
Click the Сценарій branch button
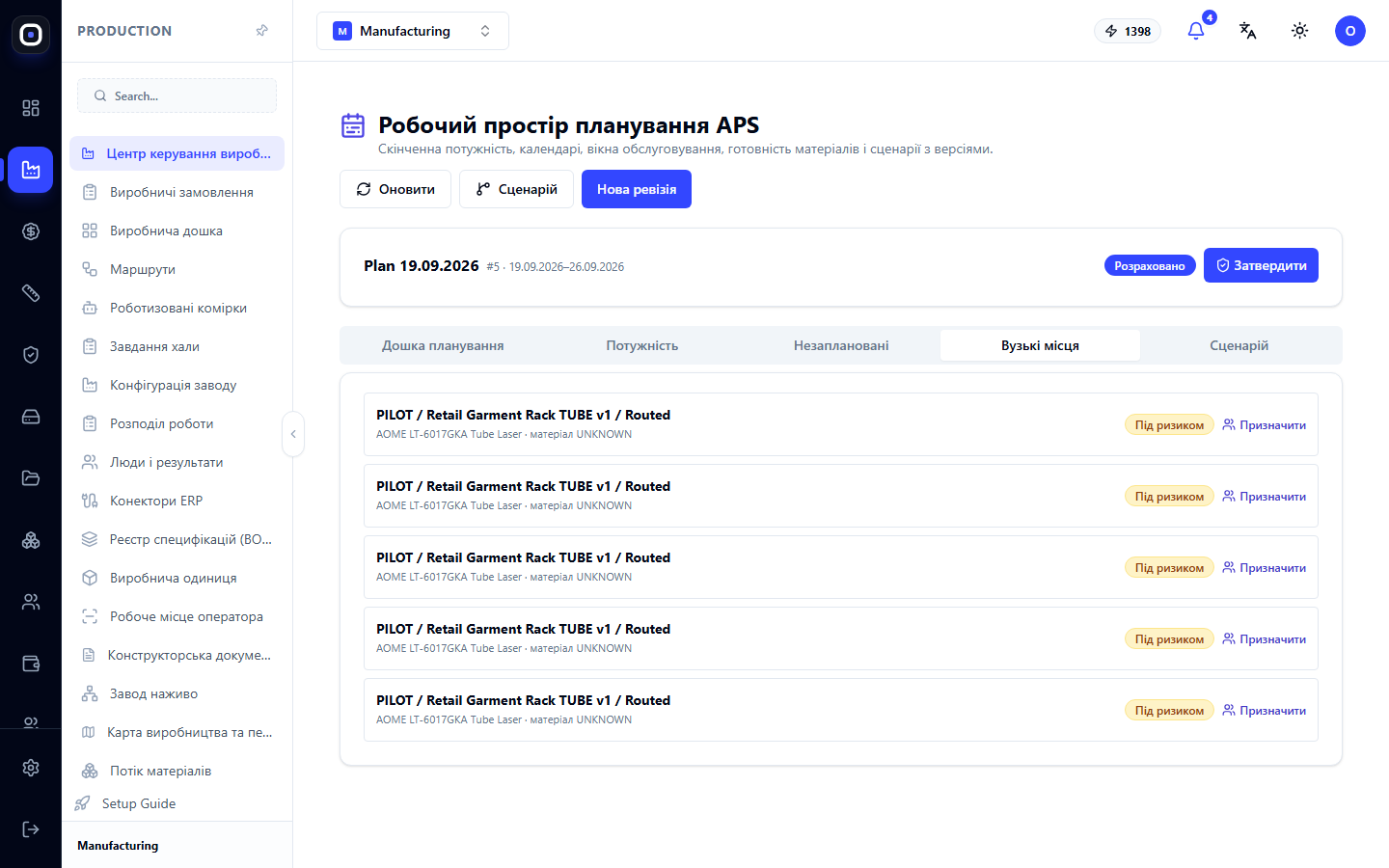pos(516,189)
